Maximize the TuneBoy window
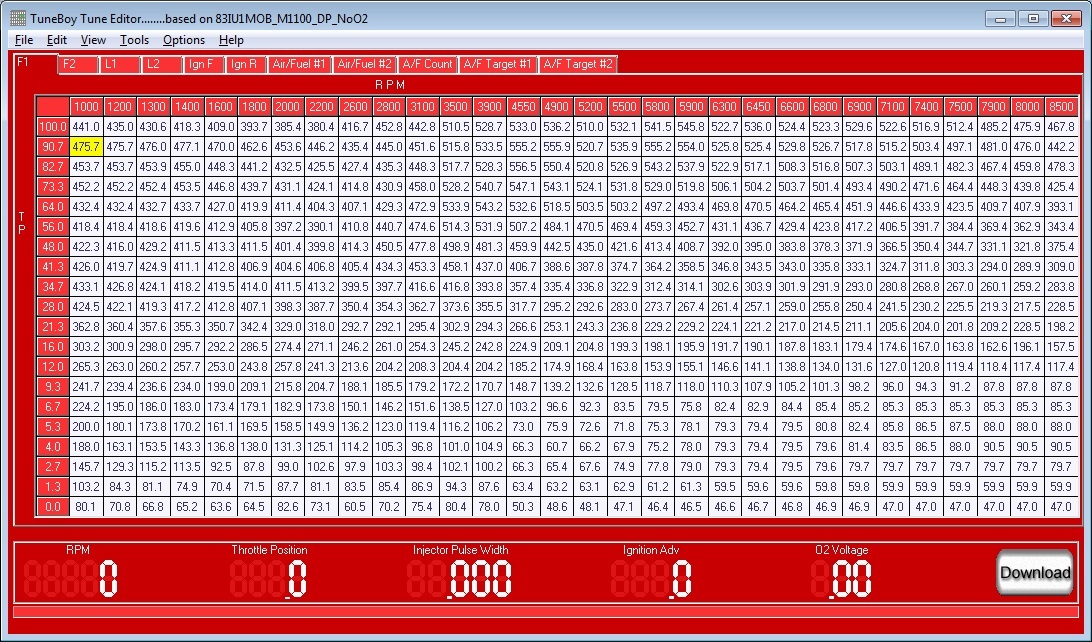This screenshot has width=1092, height=642. pyautogui.click(x=1031, y=19)
